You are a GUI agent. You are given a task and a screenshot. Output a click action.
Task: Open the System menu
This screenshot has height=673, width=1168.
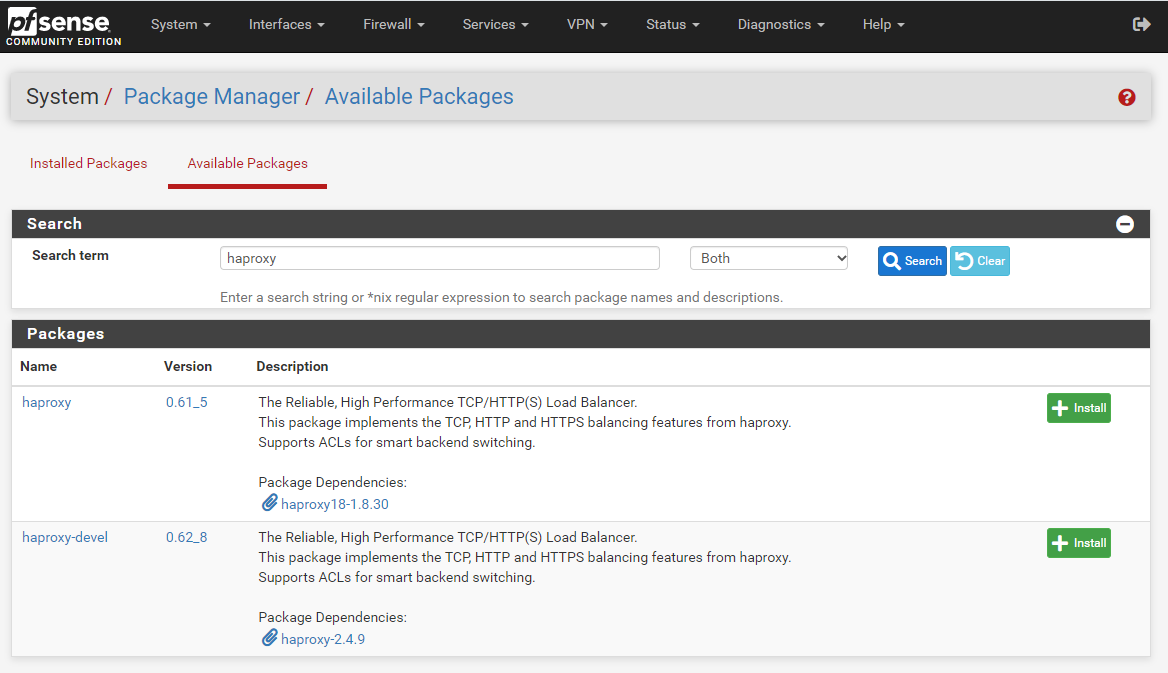click(x=180, y=25)
